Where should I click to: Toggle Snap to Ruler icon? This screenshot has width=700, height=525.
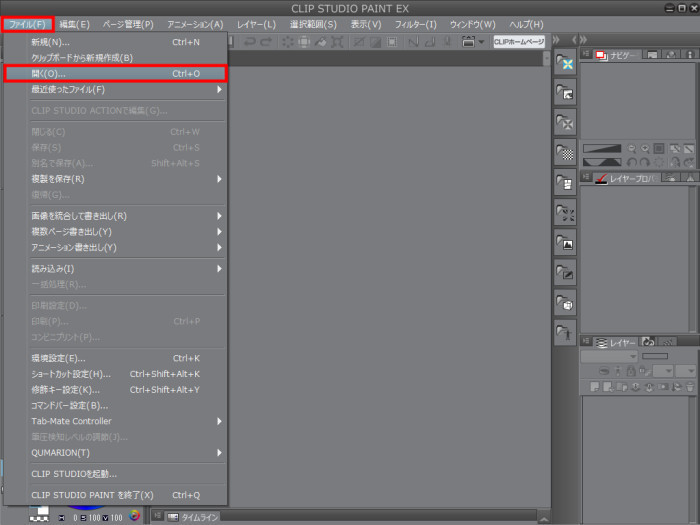[413, 42]
